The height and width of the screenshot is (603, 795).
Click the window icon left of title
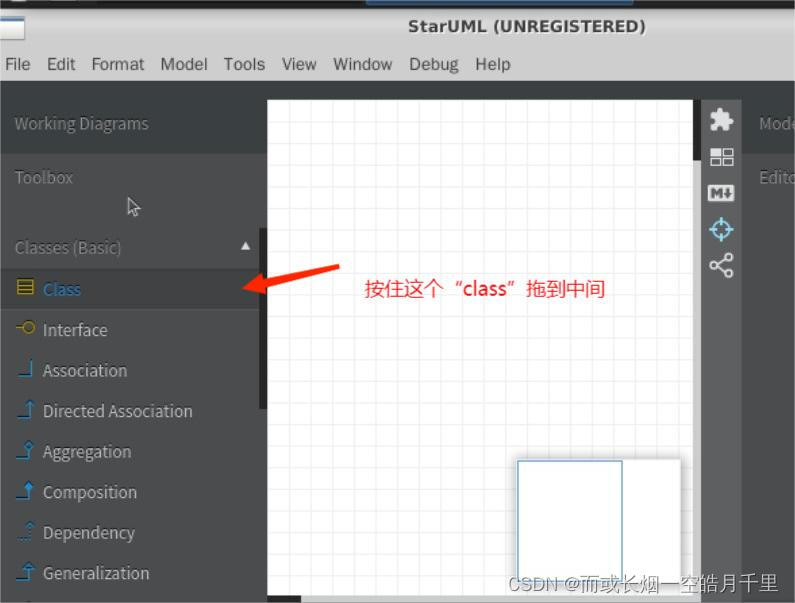tap(12, 28)
